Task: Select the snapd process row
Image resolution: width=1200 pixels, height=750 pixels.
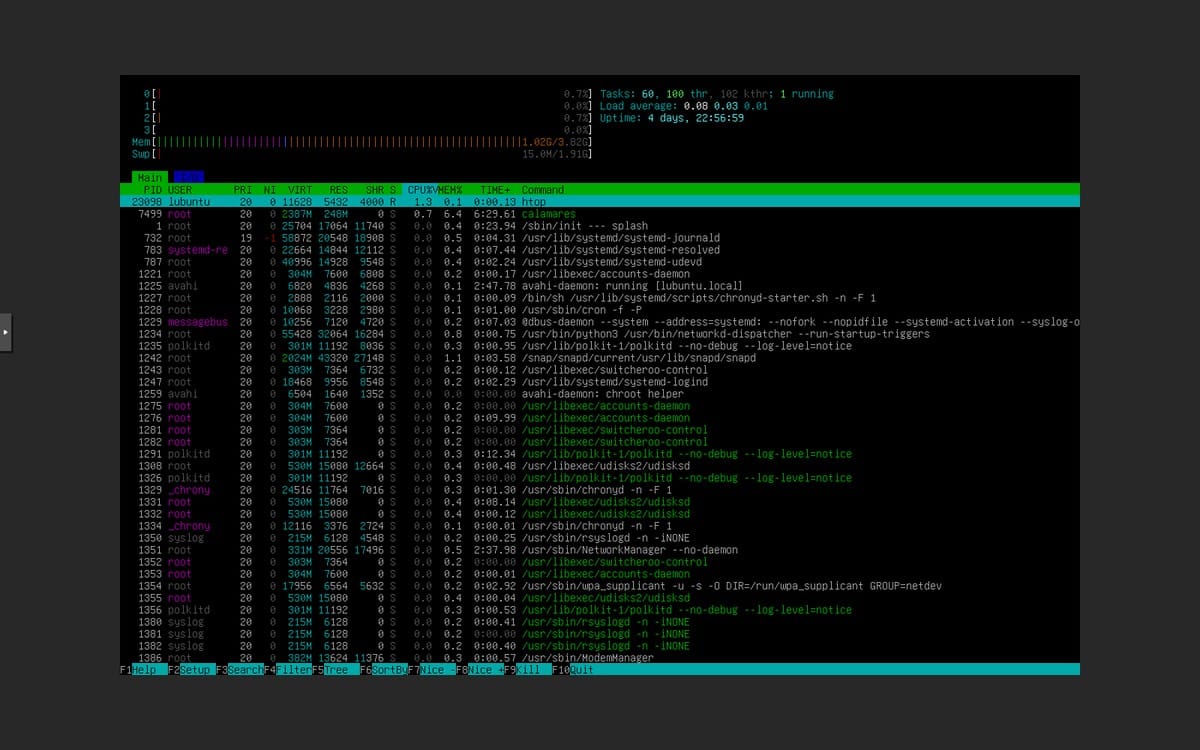Action: (600, 357)
